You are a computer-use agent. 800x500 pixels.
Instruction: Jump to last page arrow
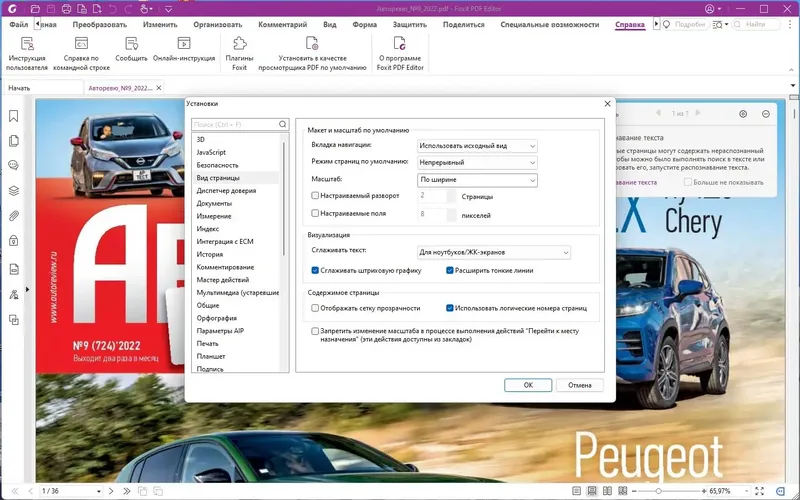pyautogui.click(x=127, y=491)
